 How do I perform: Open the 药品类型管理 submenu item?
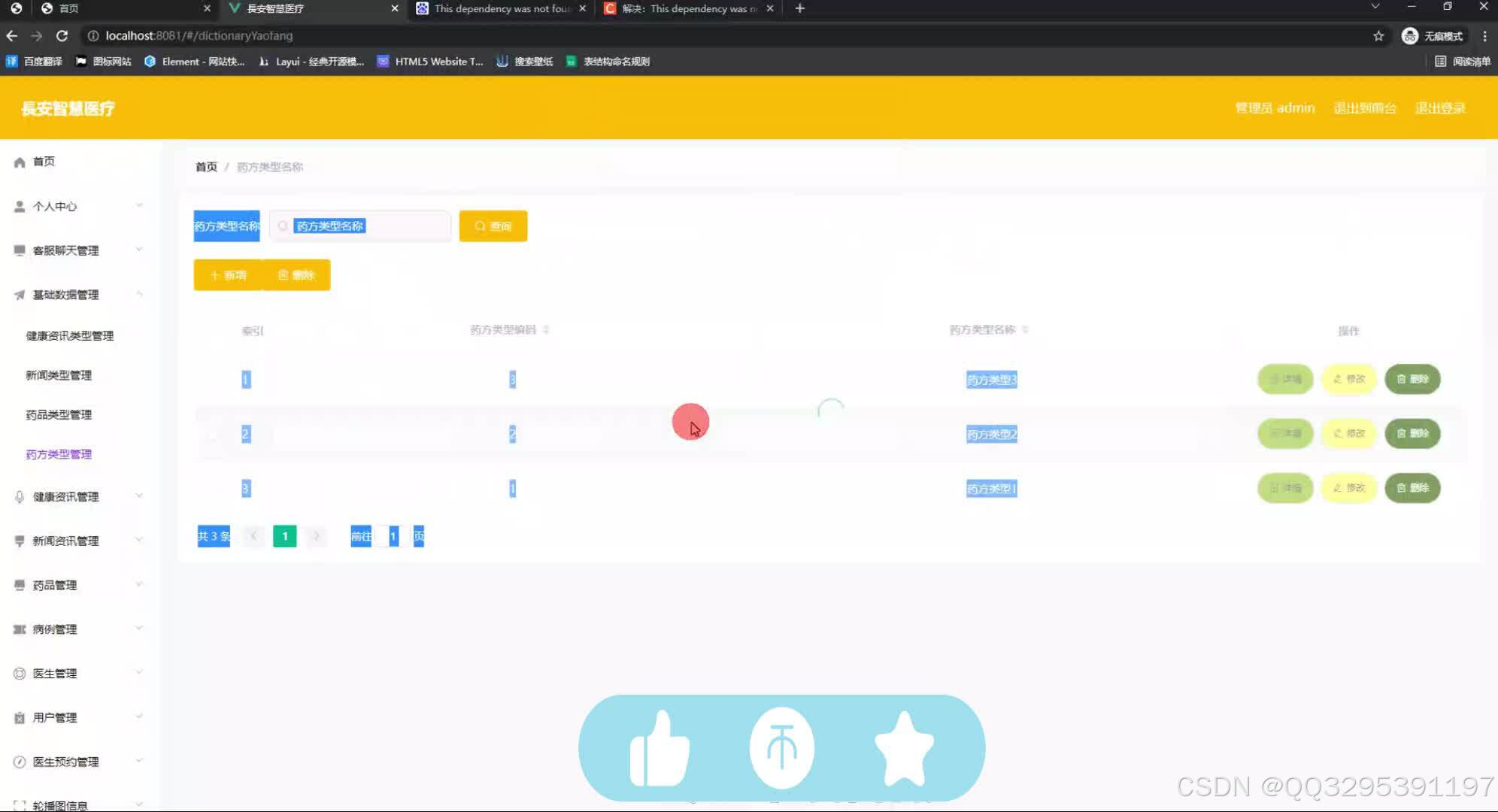tap(59, 415)
